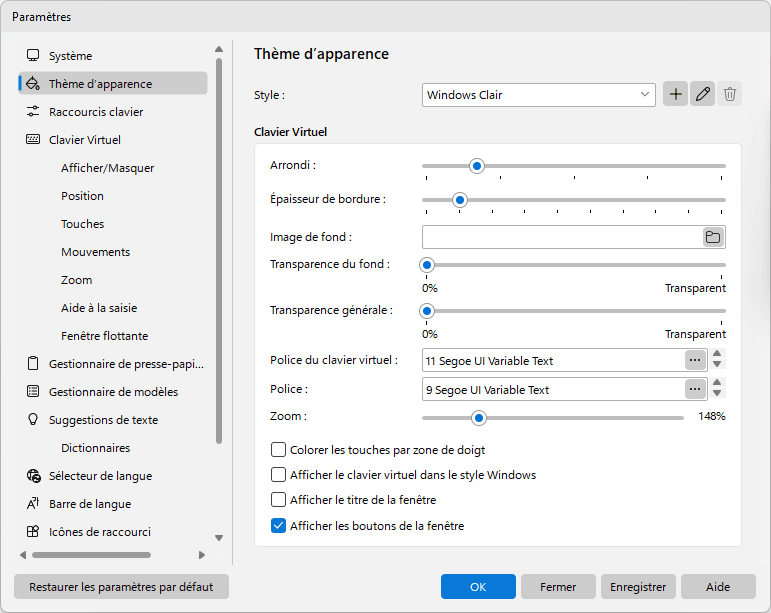The height and width of the screenshot is (613, 771).
Task: Click the Icônes de raccourci grid icon
Action: (33, 532)
